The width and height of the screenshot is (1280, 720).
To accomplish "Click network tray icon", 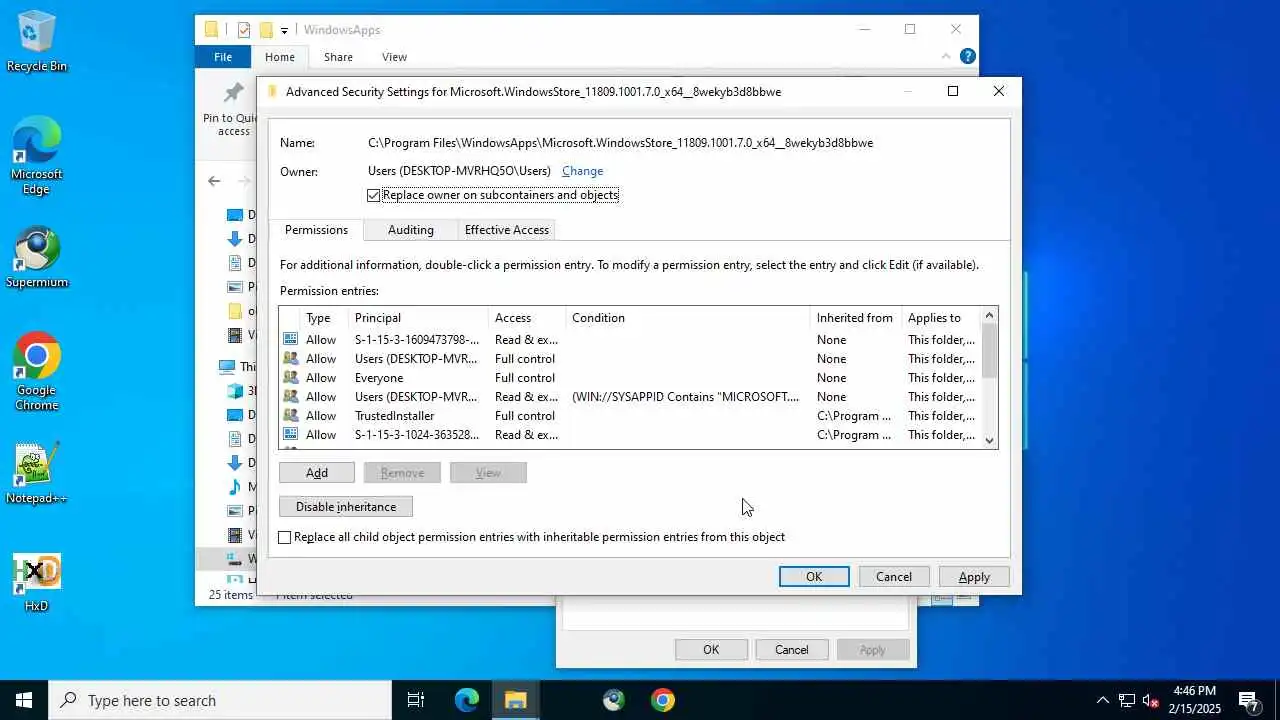I will (1127, 701).
